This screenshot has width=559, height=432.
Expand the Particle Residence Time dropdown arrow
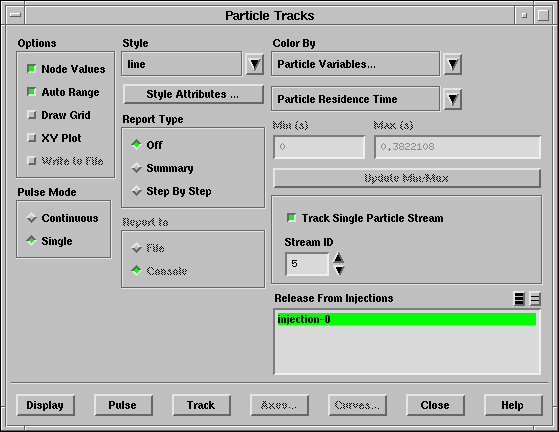pyautogui.click(x=452, y=99)
